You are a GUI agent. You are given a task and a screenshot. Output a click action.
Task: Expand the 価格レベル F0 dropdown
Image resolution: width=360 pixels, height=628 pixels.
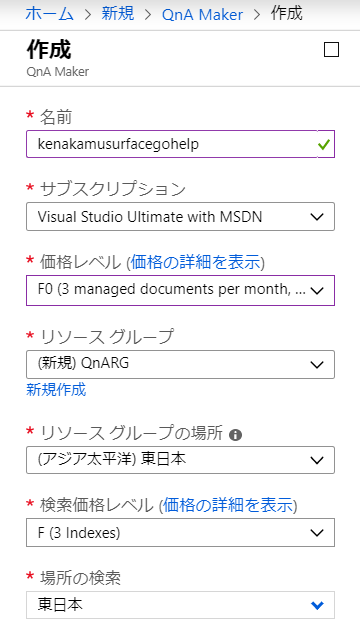181,290
